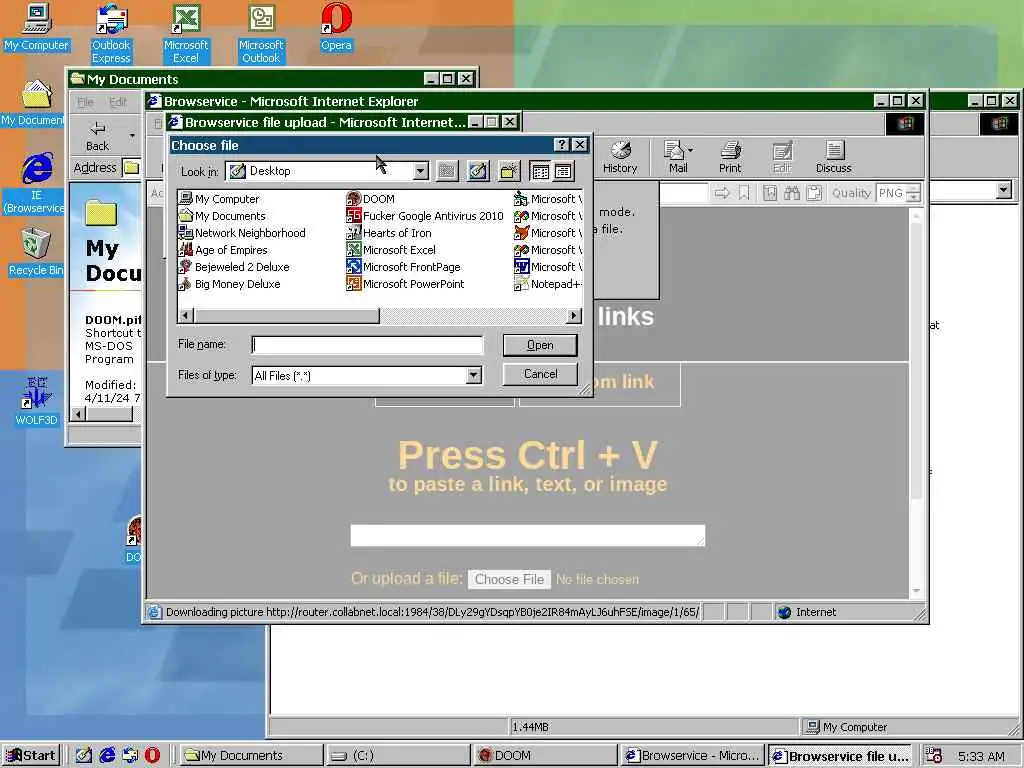
Task: Expand the Look in Desktop dropdown
Action: [421, 171]
